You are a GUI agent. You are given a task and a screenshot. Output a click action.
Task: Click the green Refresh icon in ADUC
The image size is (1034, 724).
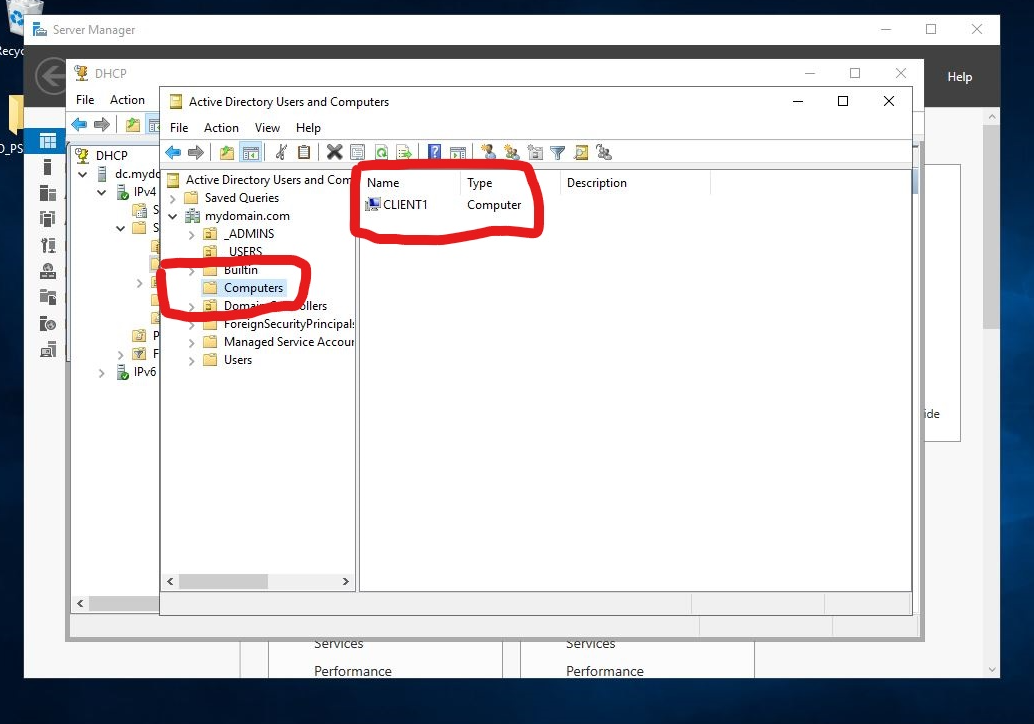(380, 153)
